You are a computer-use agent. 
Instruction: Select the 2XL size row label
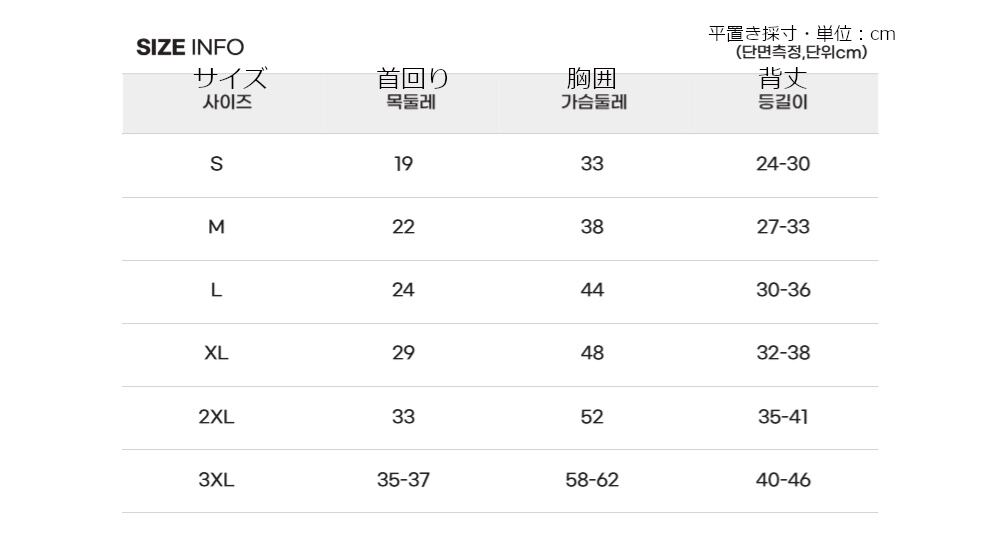click(x=216, y=417)
